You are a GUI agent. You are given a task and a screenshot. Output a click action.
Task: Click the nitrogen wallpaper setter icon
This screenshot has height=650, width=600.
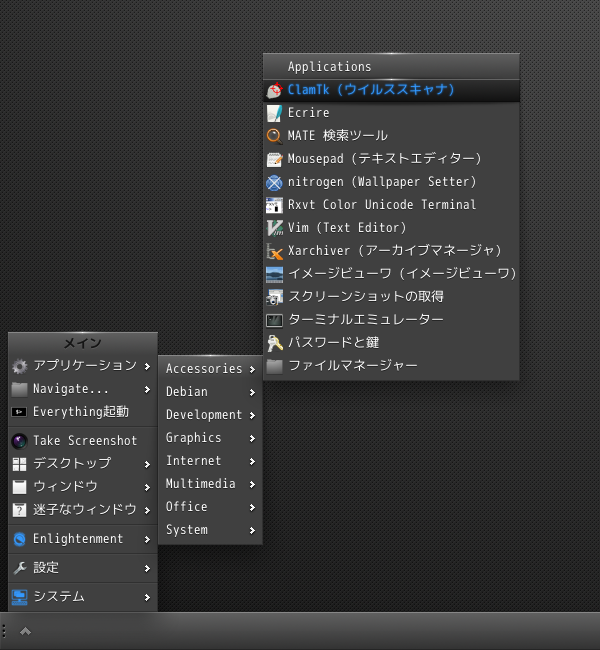pyautogui.click(x=274, y=182)
